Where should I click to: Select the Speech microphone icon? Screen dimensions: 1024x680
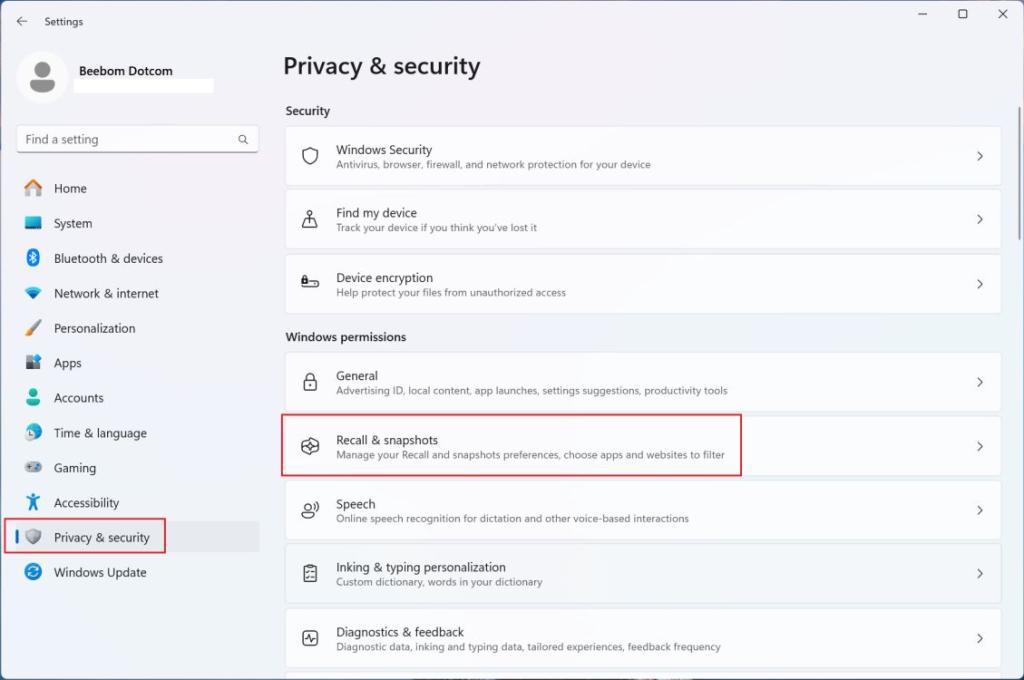pos(308,510)
